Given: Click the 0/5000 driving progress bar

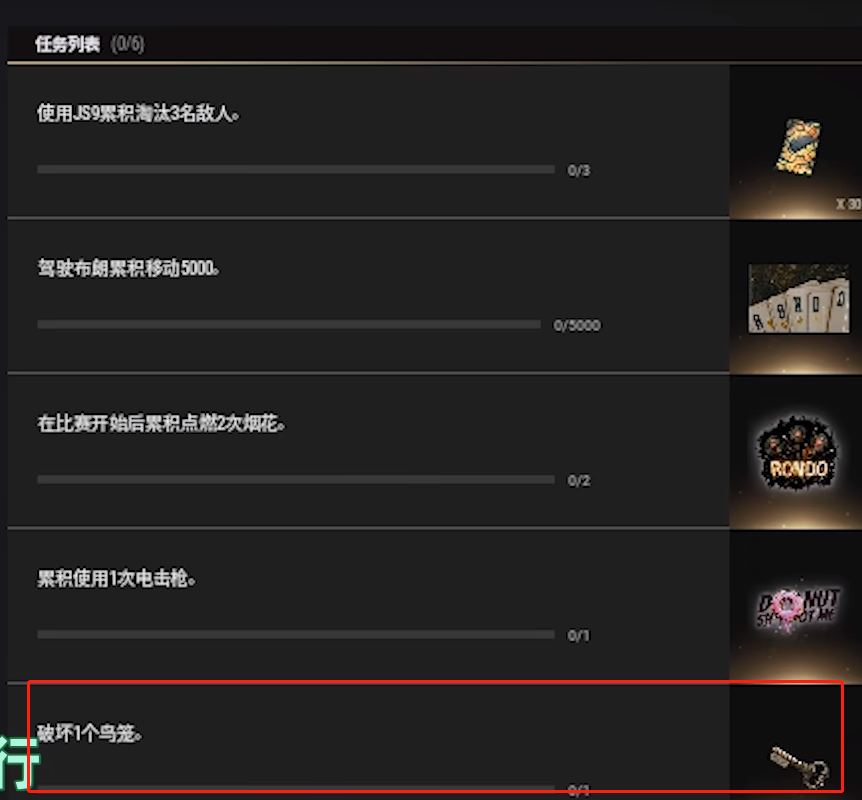Looking at the screenshot, I should (x=289, y=324).
